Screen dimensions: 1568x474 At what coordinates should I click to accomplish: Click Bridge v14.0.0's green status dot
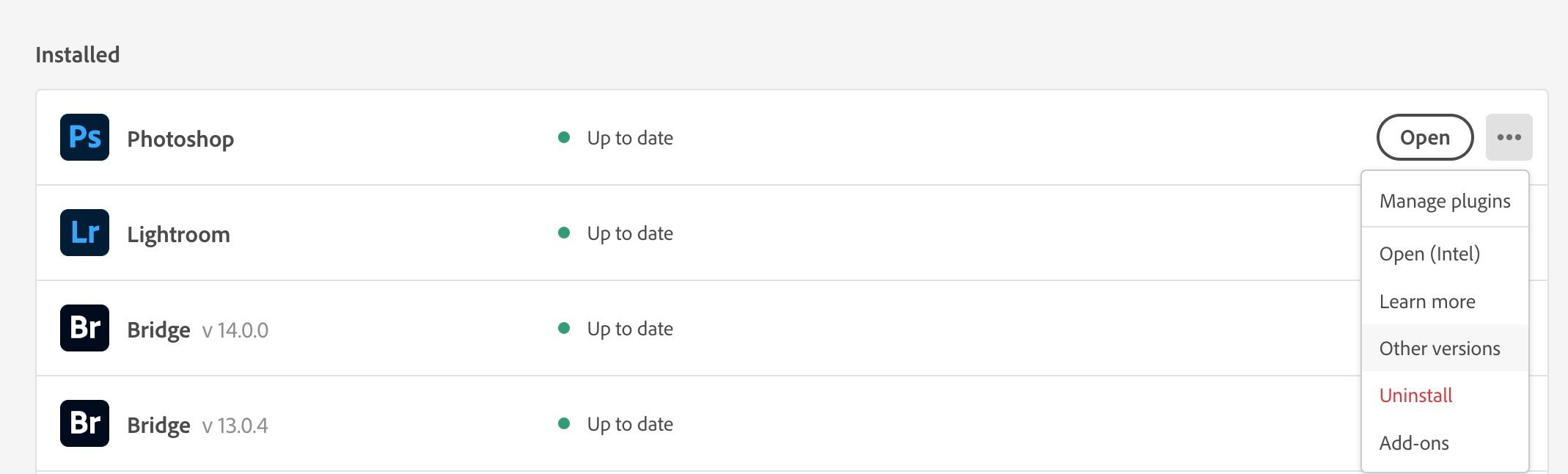[x=564, y=328]
